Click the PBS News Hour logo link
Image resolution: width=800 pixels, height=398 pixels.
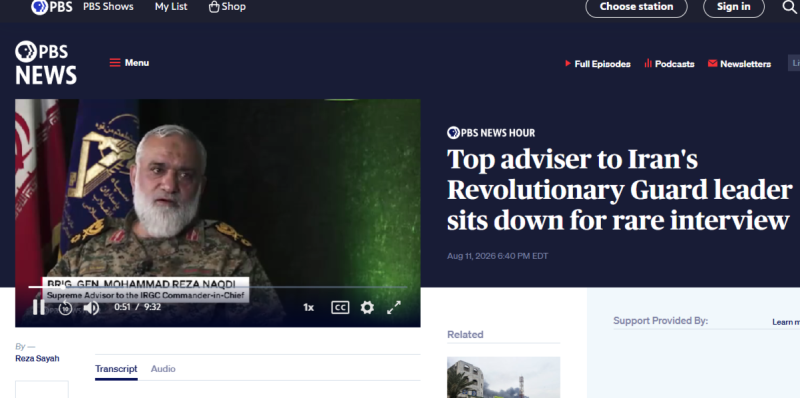491,133
